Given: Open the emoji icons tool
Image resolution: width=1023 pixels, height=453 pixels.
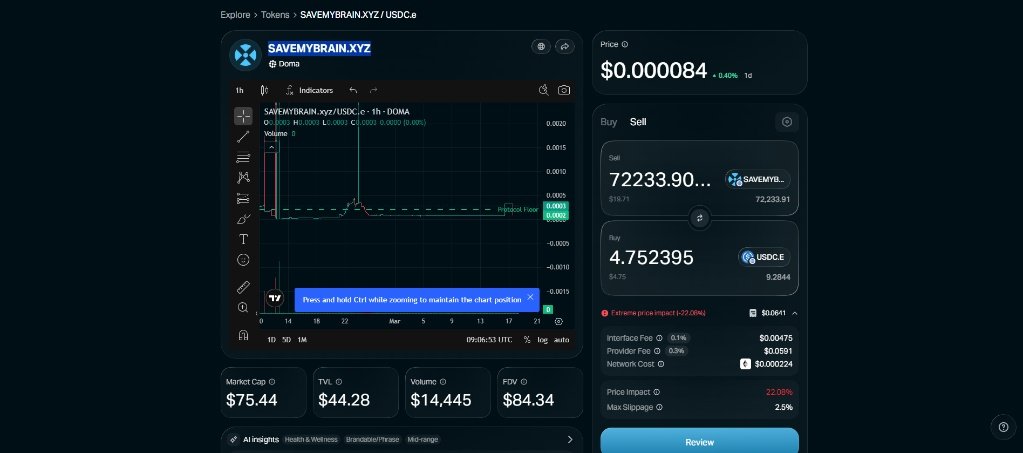Looking at the screenshot, I should tap(243, 260).
